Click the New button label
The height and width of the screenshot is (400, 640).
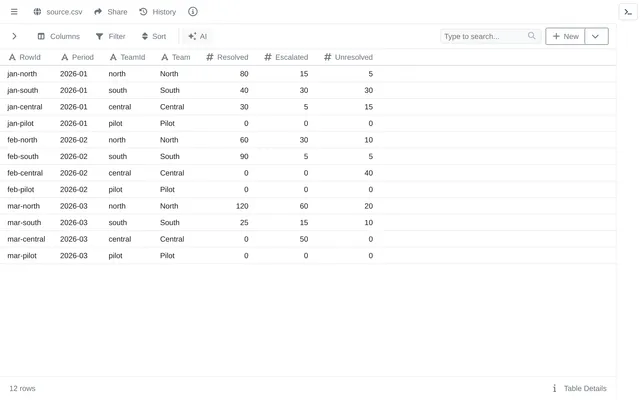point(571,36)
